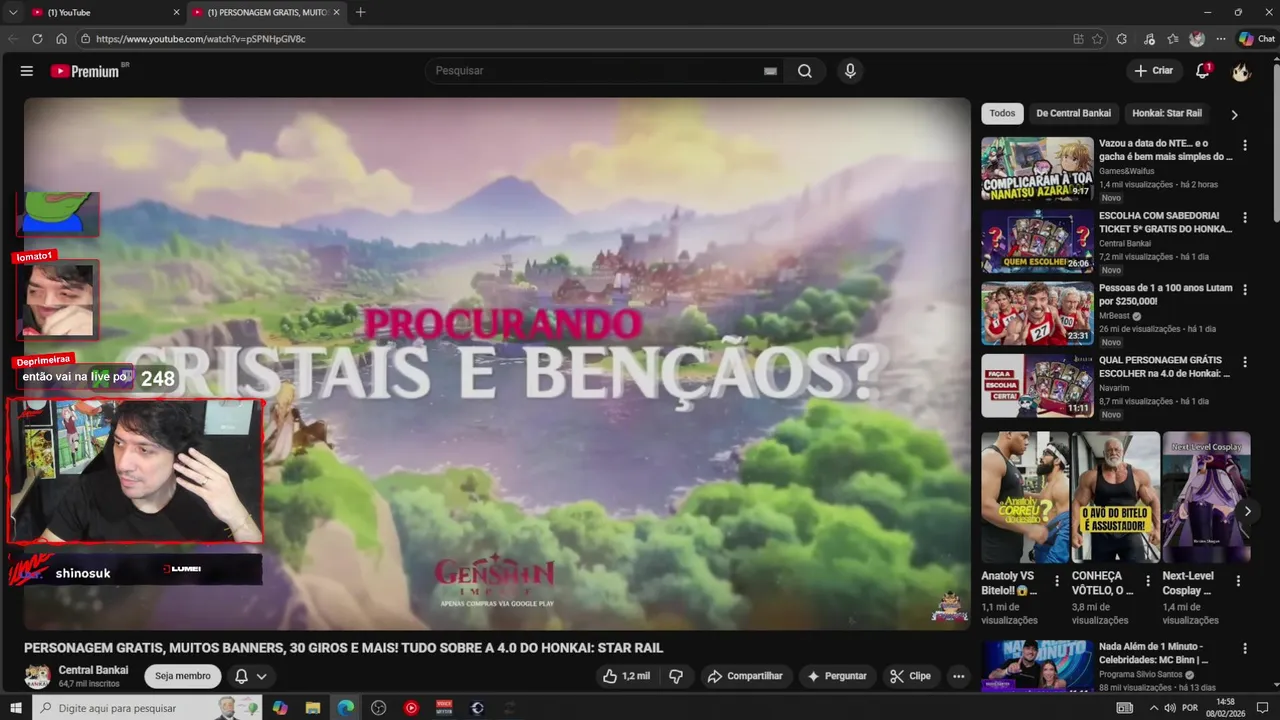
Task: Open options for CONHEÇA VÔTELO short
Action: (1148, 581)
